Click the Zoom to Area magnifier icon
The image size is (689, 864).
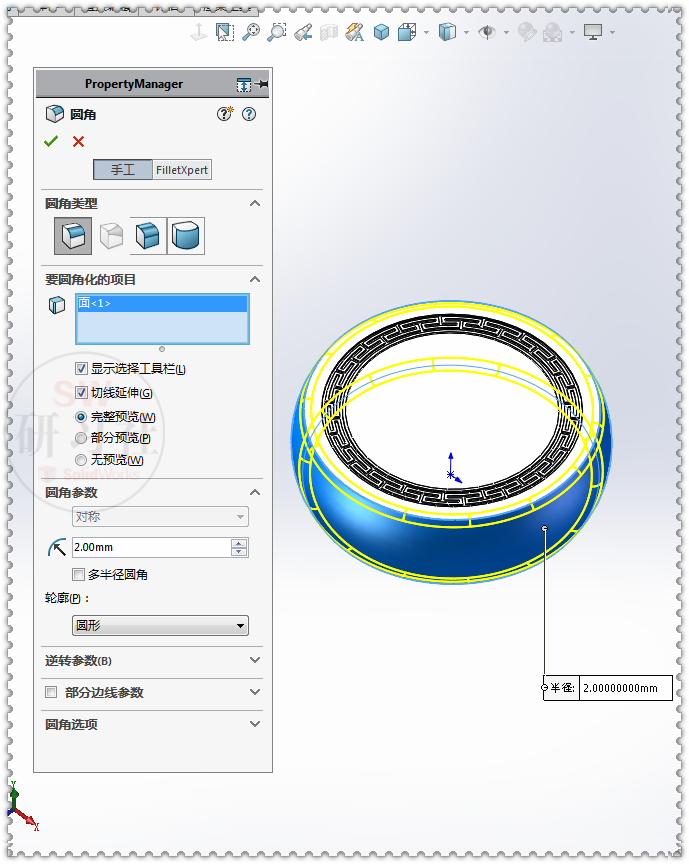[x=277, y=33]
